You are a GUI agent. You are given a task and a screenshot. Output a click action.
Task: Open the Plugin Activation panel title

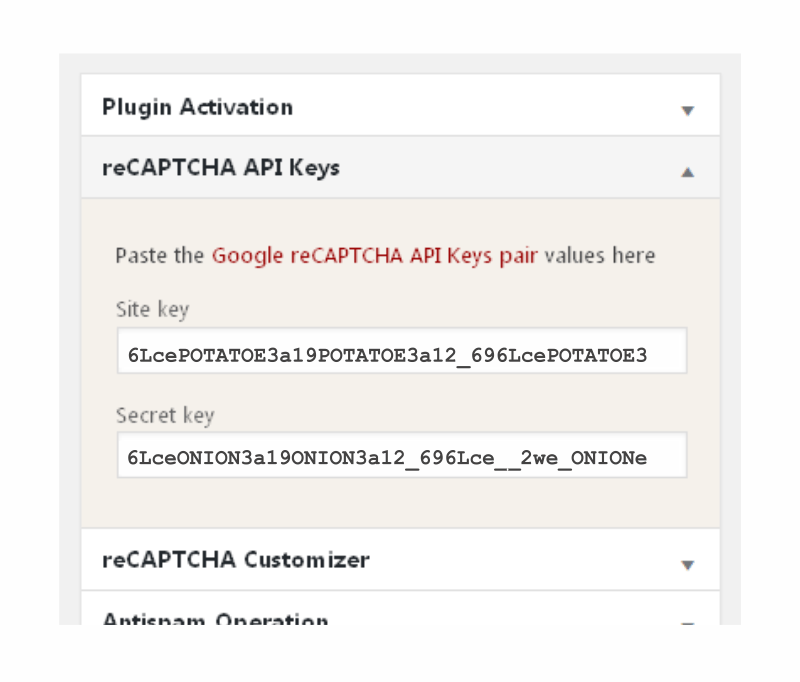click(197, 107)
